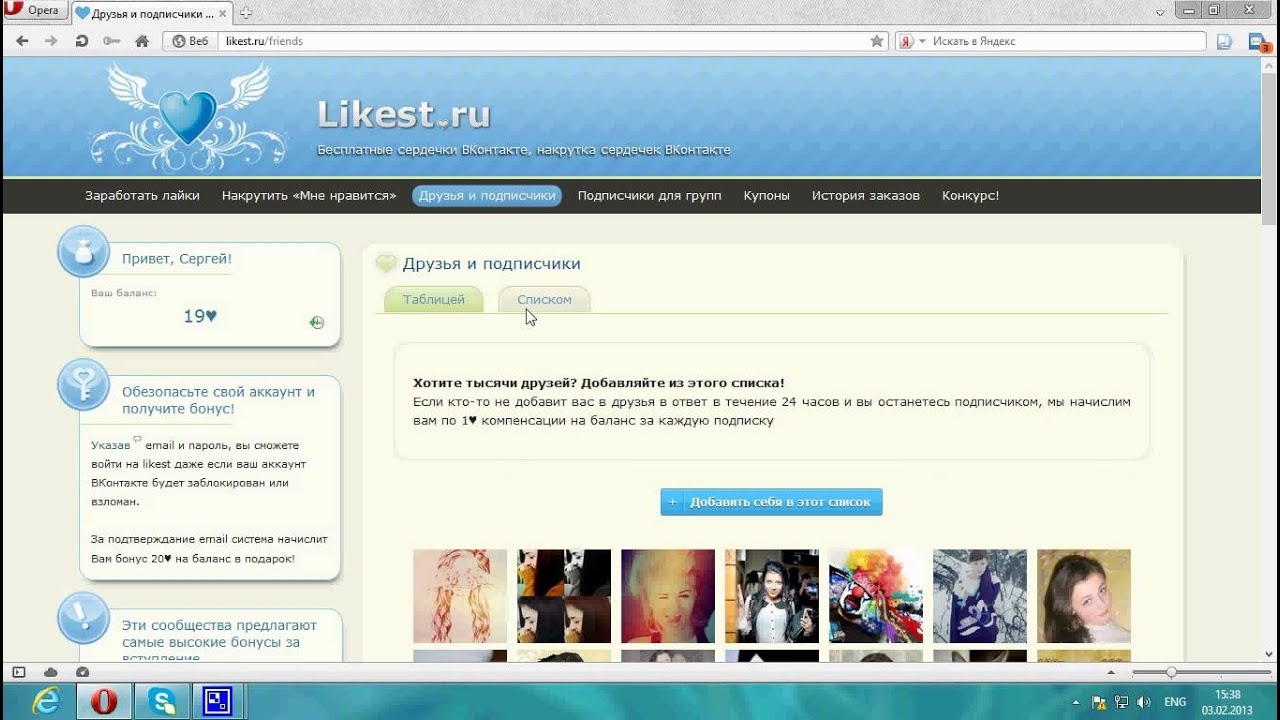1280x720 pixels.
Task: Click the balance refill icon beside 19
Action: click(317, 322)
